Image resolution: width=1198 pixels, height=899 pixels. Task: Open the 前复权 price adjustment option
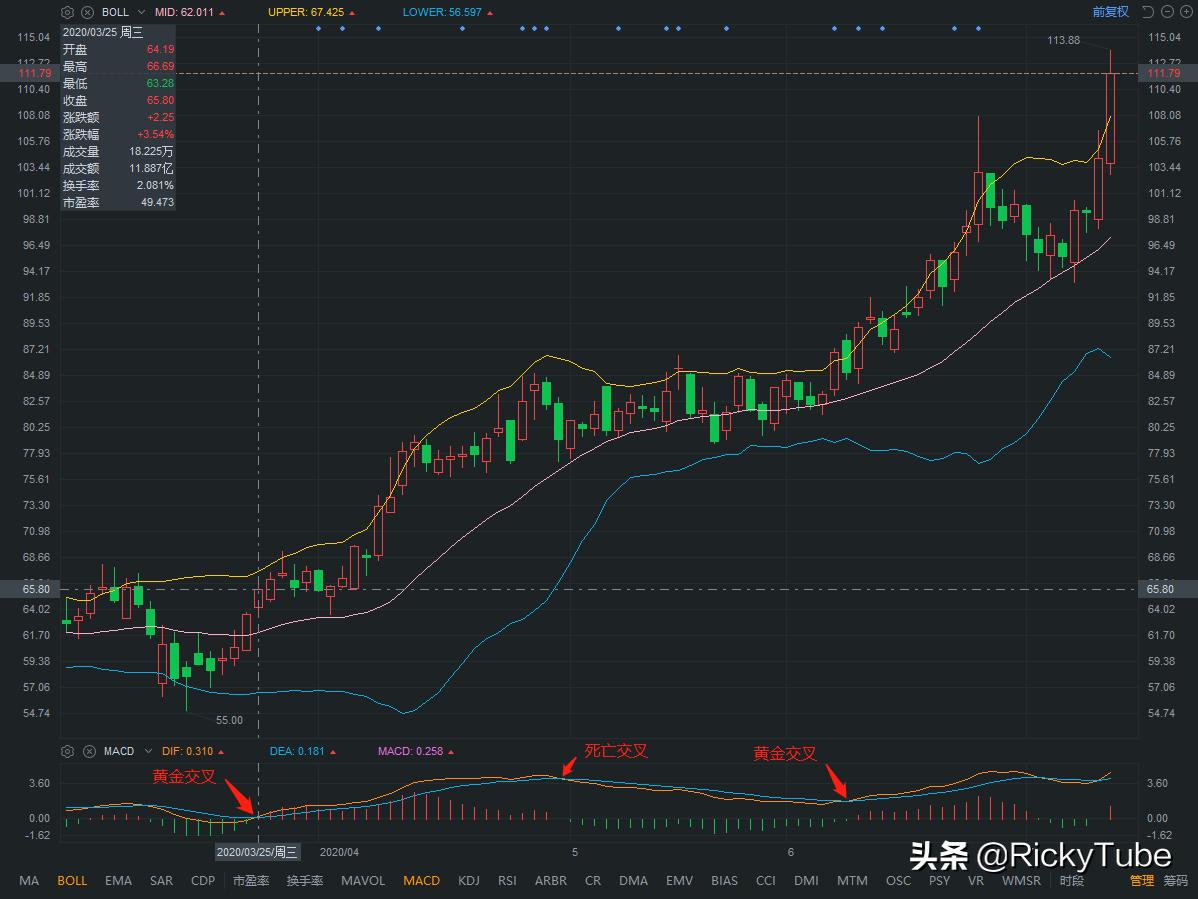[x=1110, y=11]
